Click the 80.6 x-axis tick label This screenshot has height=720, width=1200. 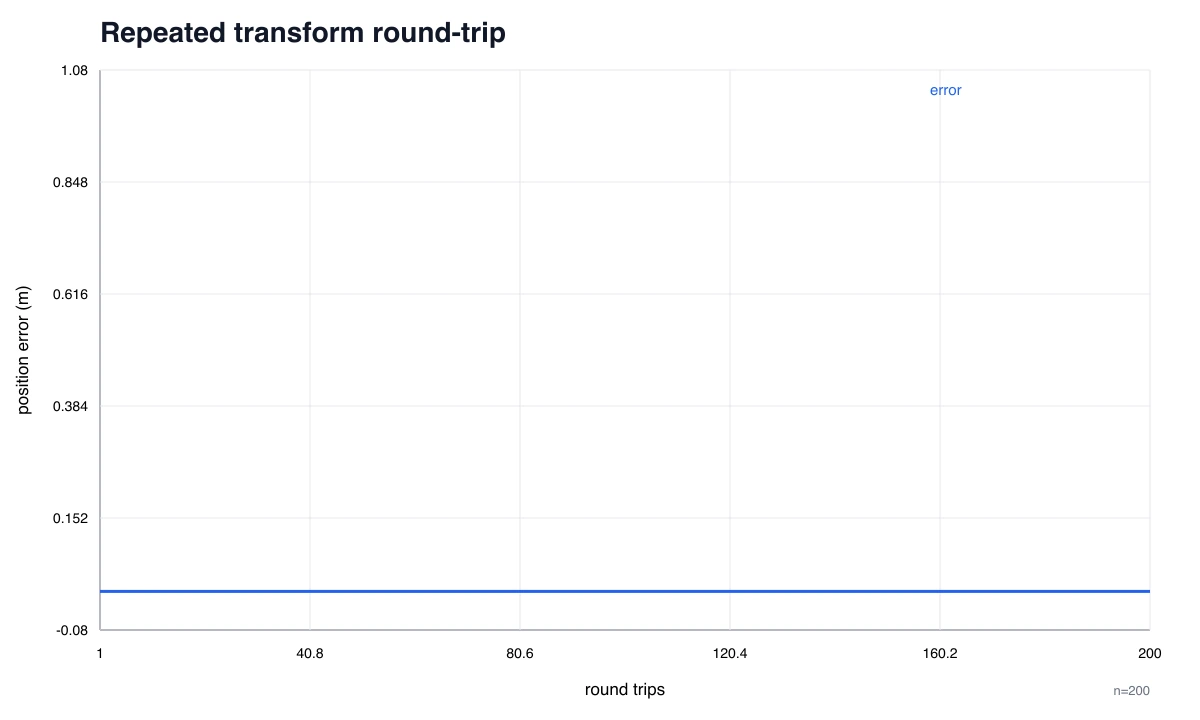pyautogui.click(x=520, y=653)
